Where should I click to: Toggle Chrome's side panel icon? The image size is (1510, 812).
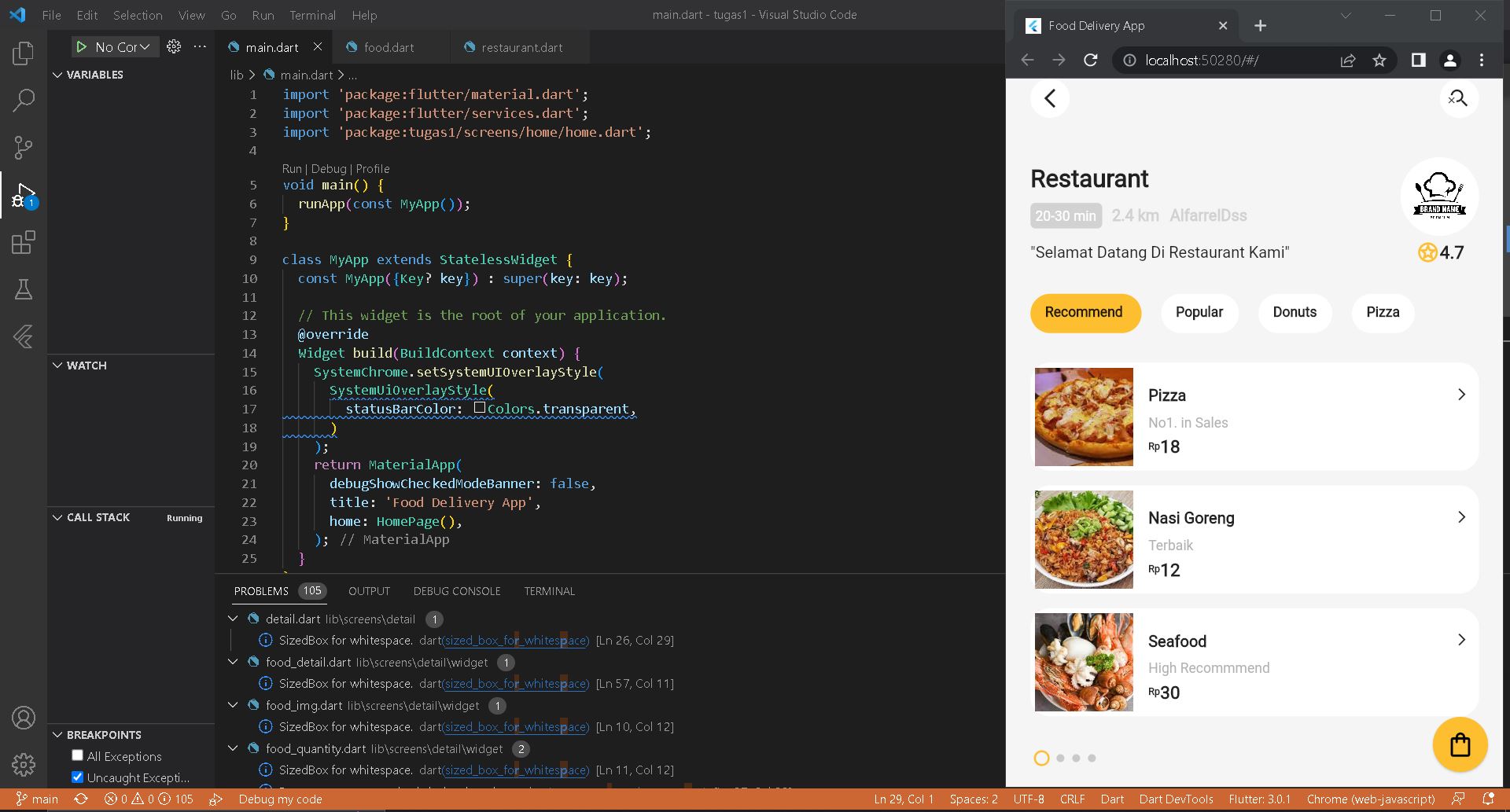pos(1416,60)
